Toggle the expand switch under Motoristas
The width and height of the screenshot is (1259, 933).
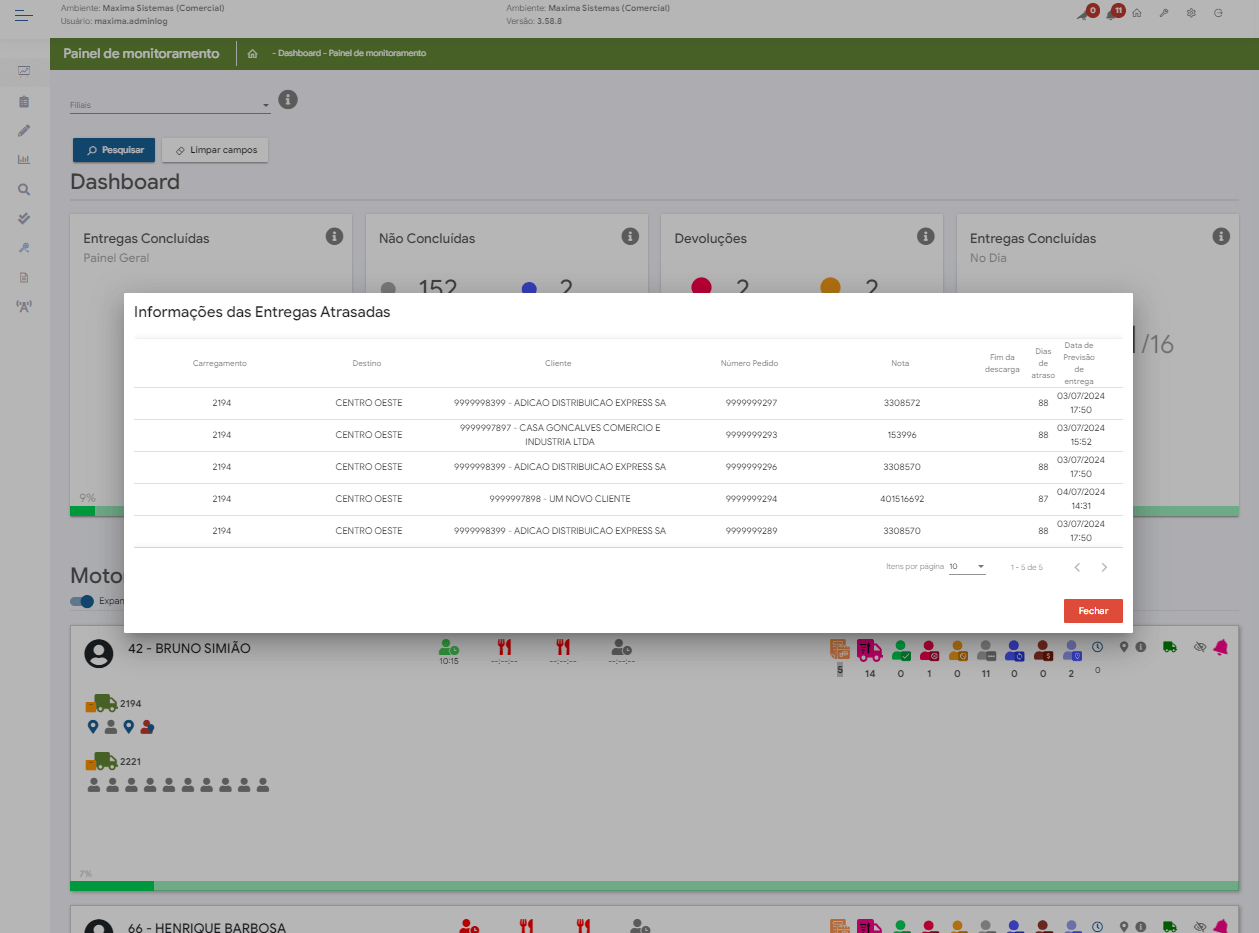point(81,601)
